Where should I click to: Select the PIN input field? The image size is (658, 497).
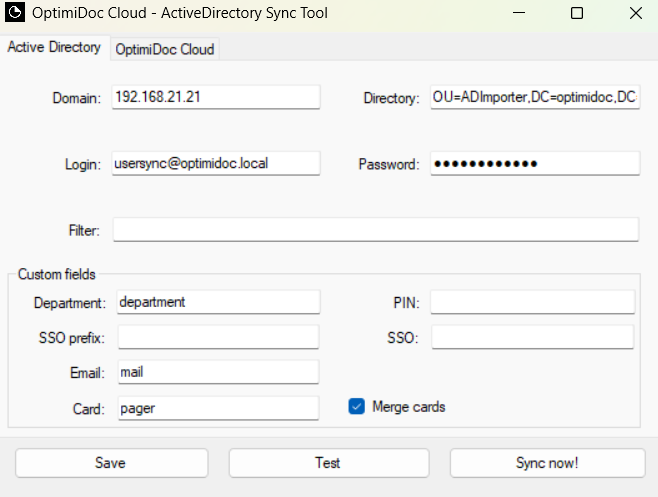532,302
